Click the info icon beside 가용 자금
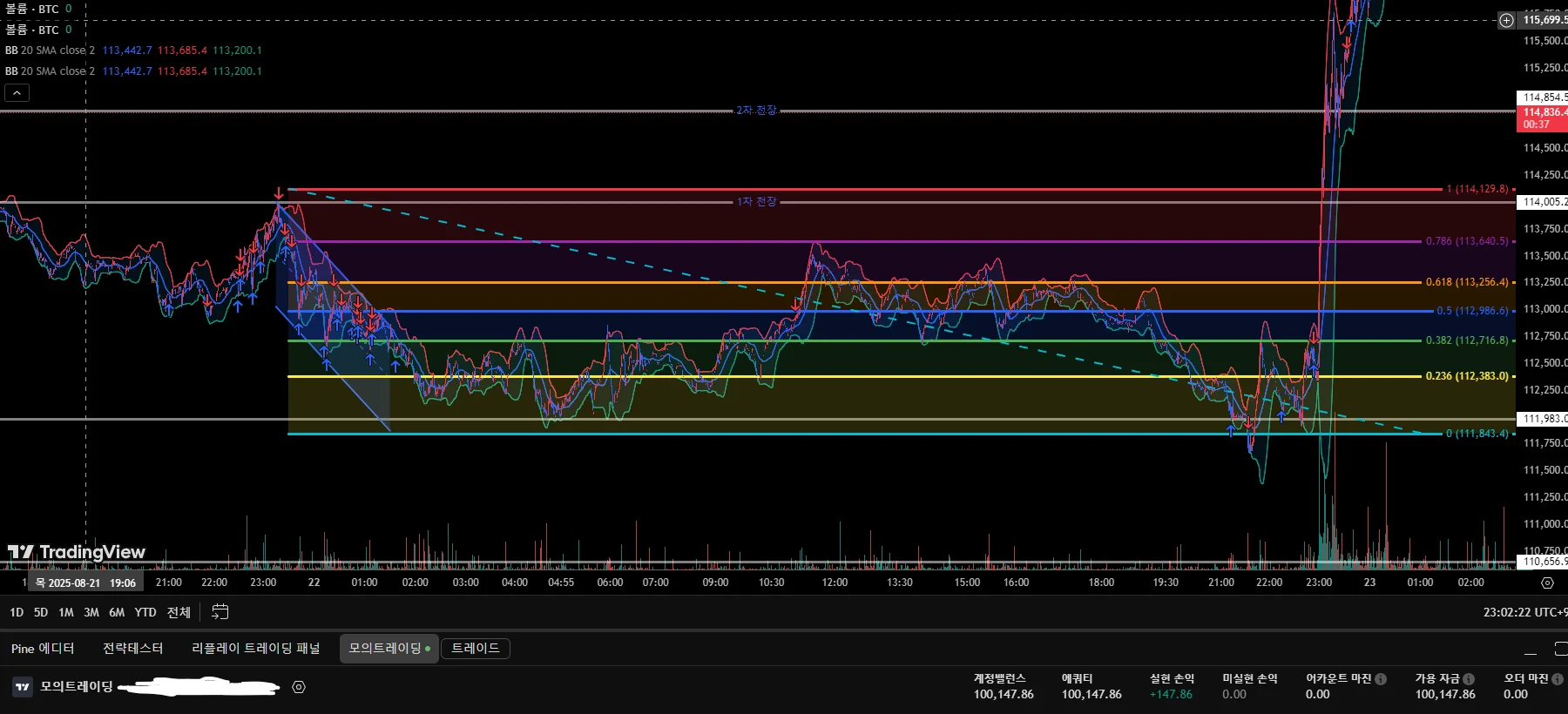 (x=1469, y=679)
